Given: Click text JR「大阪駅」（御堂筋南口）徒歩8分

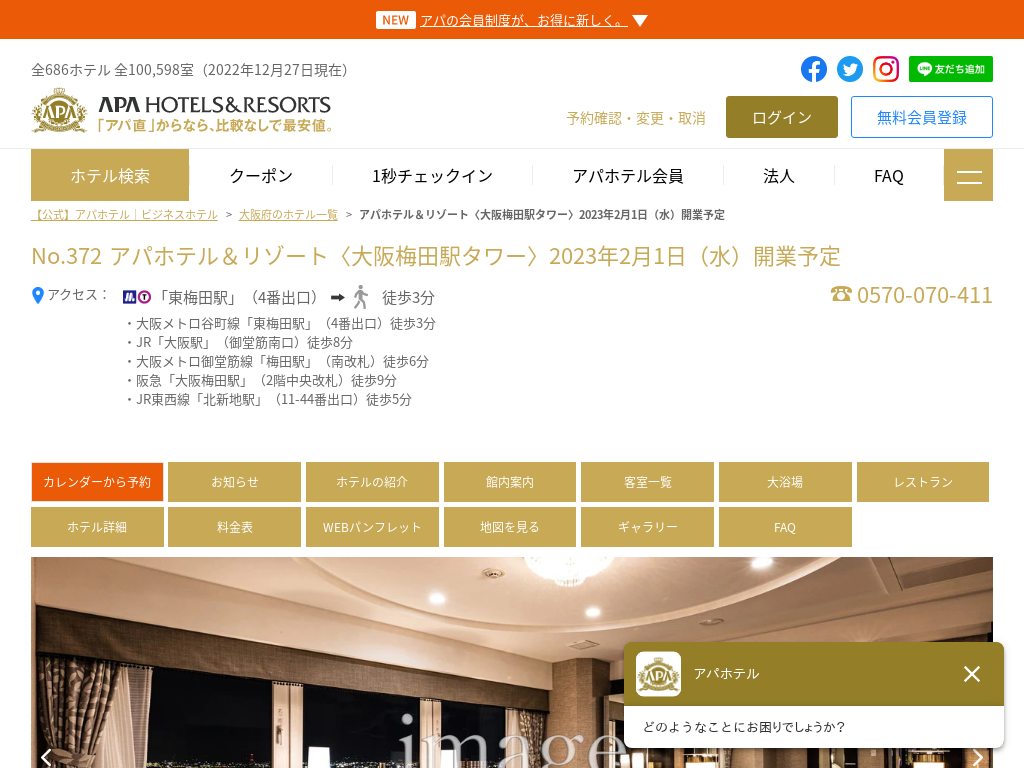Looking at the screenshot, I should click(244, 343).
